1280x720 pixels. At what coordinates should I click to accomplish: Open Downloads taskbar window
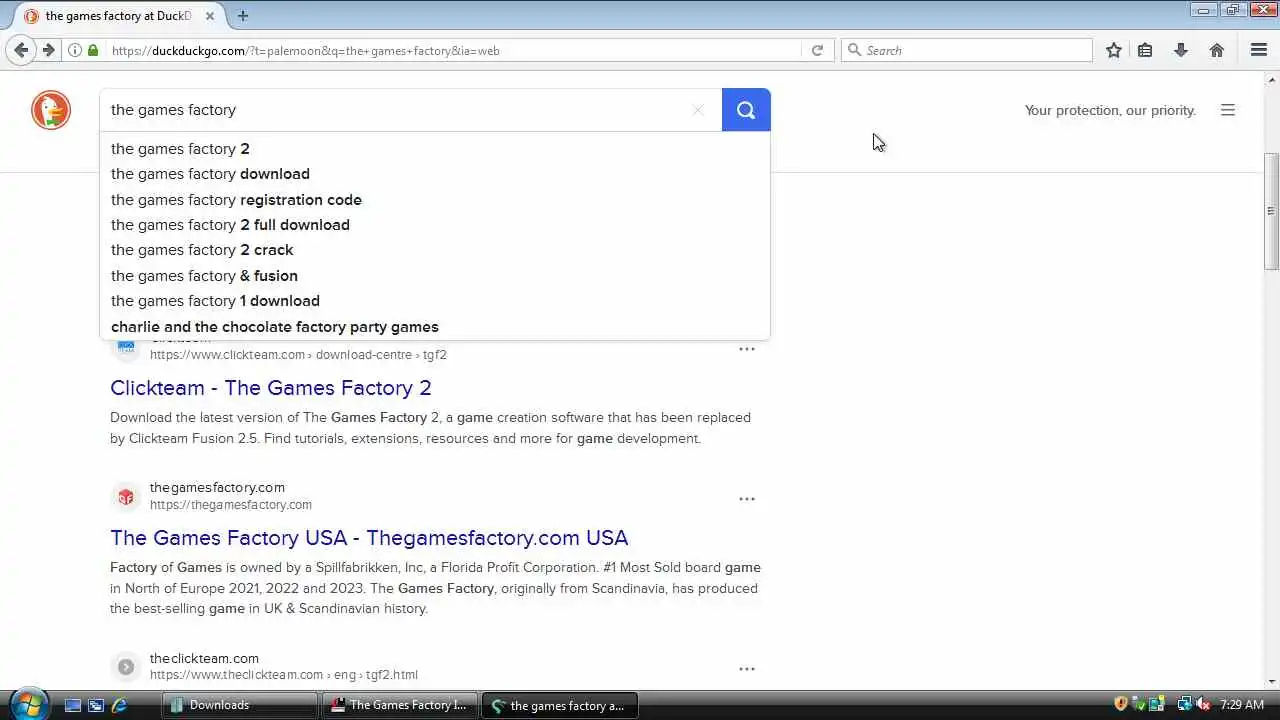[x=240, y=705]
